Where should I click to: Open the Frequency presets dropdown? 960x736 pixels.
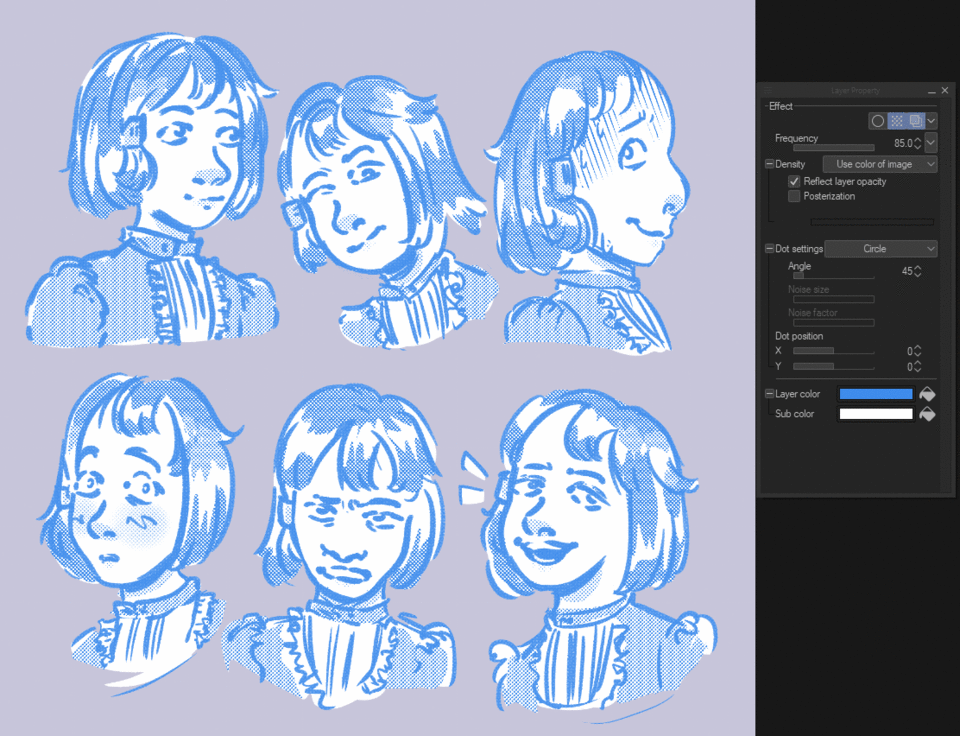point(931,143)
